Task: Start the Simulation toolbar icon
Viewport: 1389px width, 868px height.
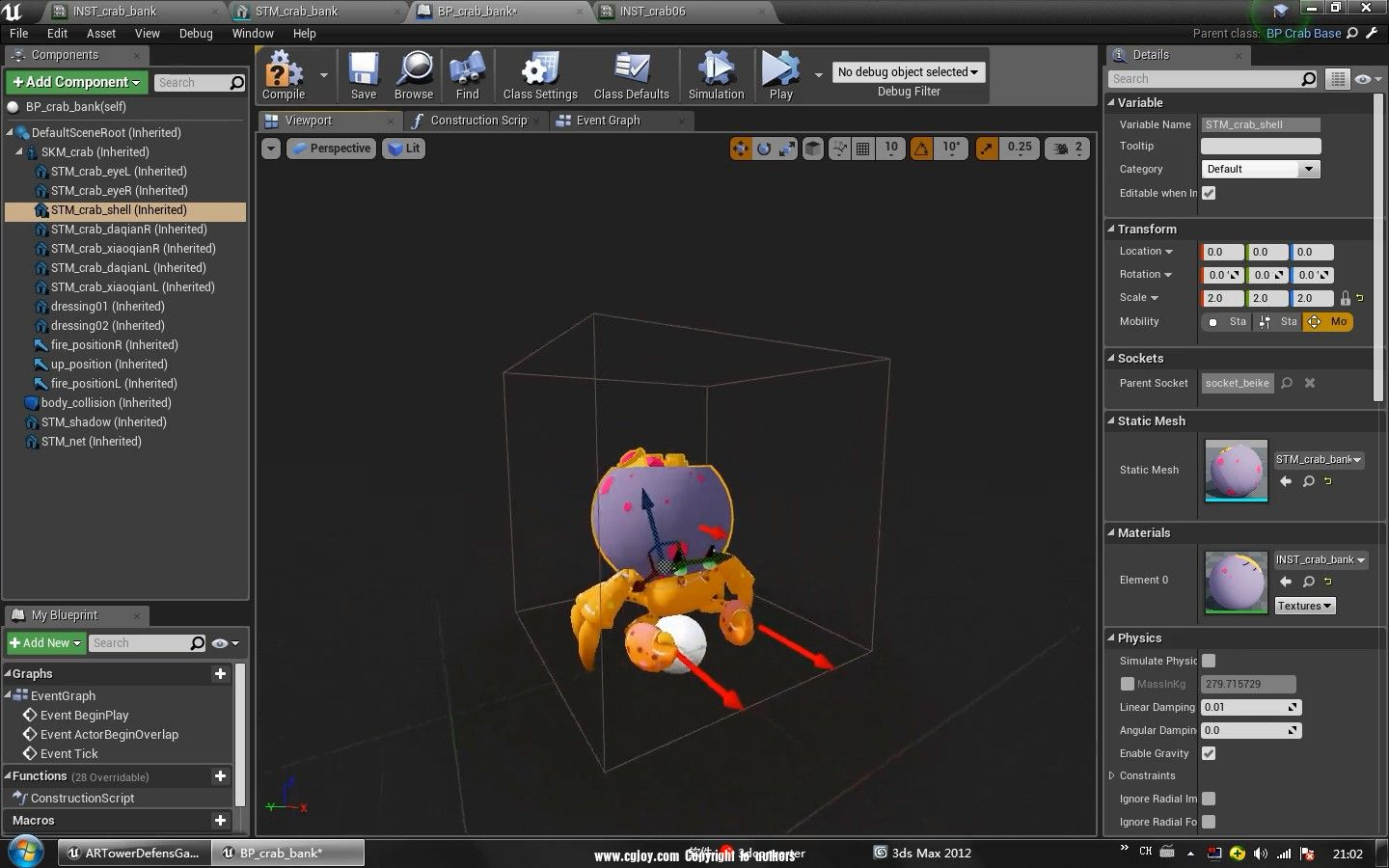Action: click(716, 68)
